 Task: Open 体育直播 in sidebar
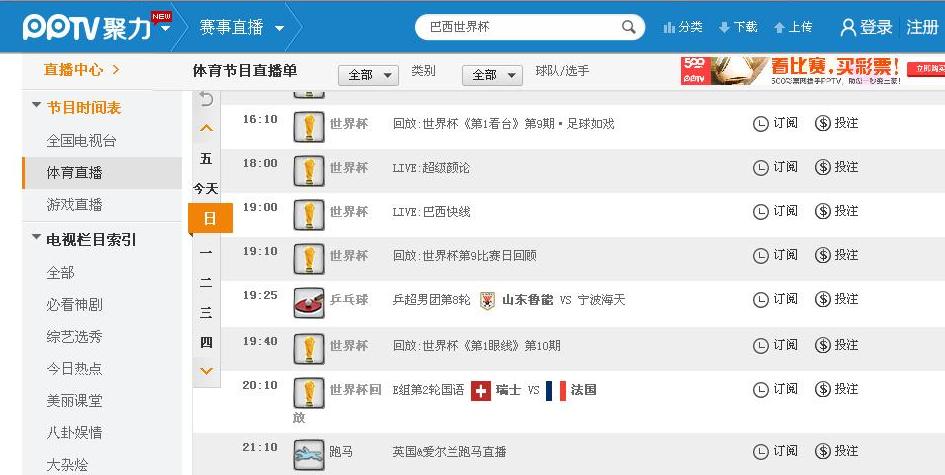pos(101,173)
